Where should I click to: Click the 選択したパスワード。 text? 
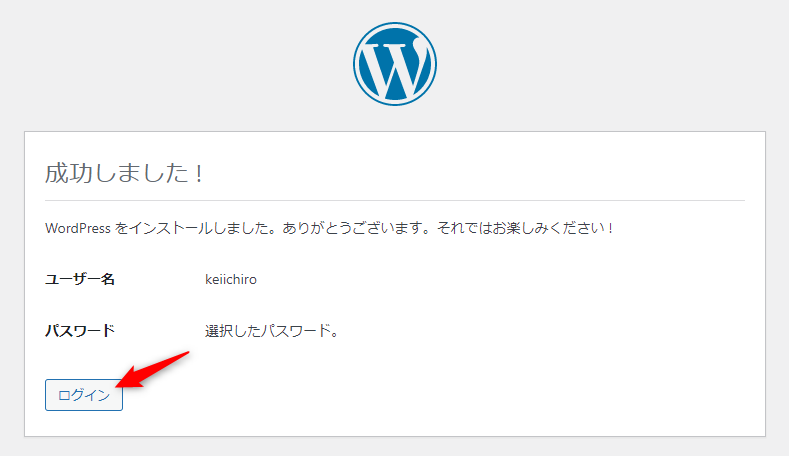coord(272,331)
